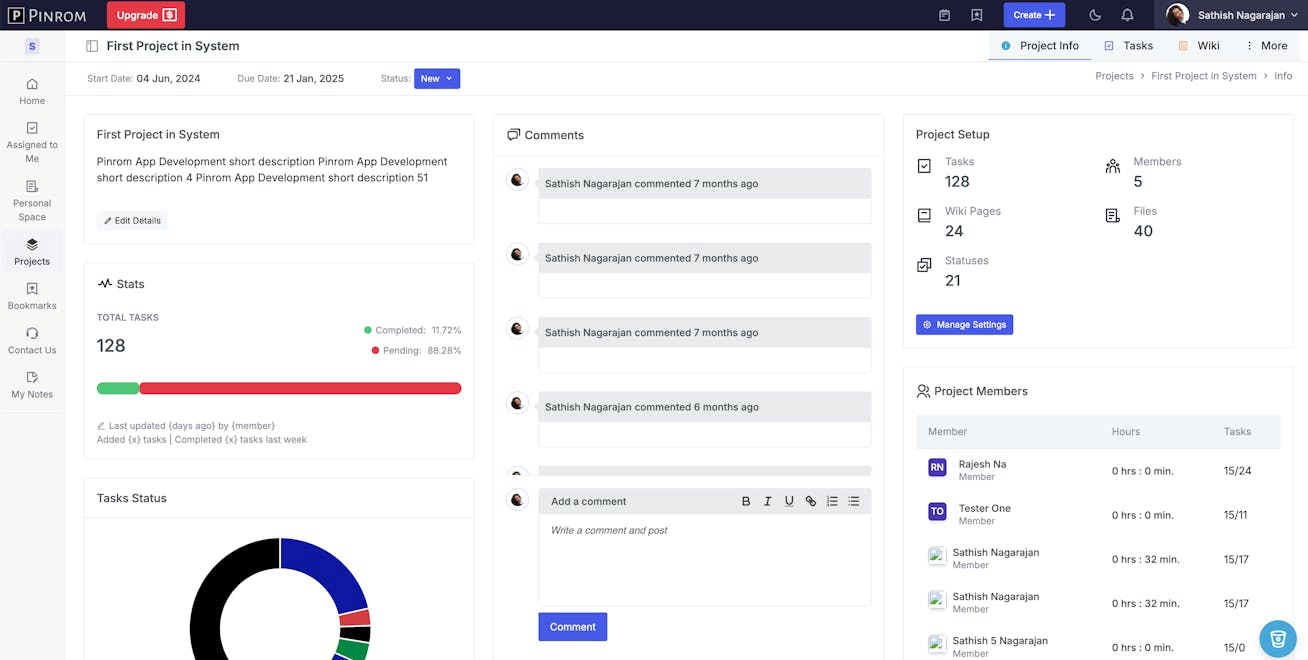The image size is (1308, 660).
Task: Open My Notes in sidebar
Action: click(x=32, y=384)
